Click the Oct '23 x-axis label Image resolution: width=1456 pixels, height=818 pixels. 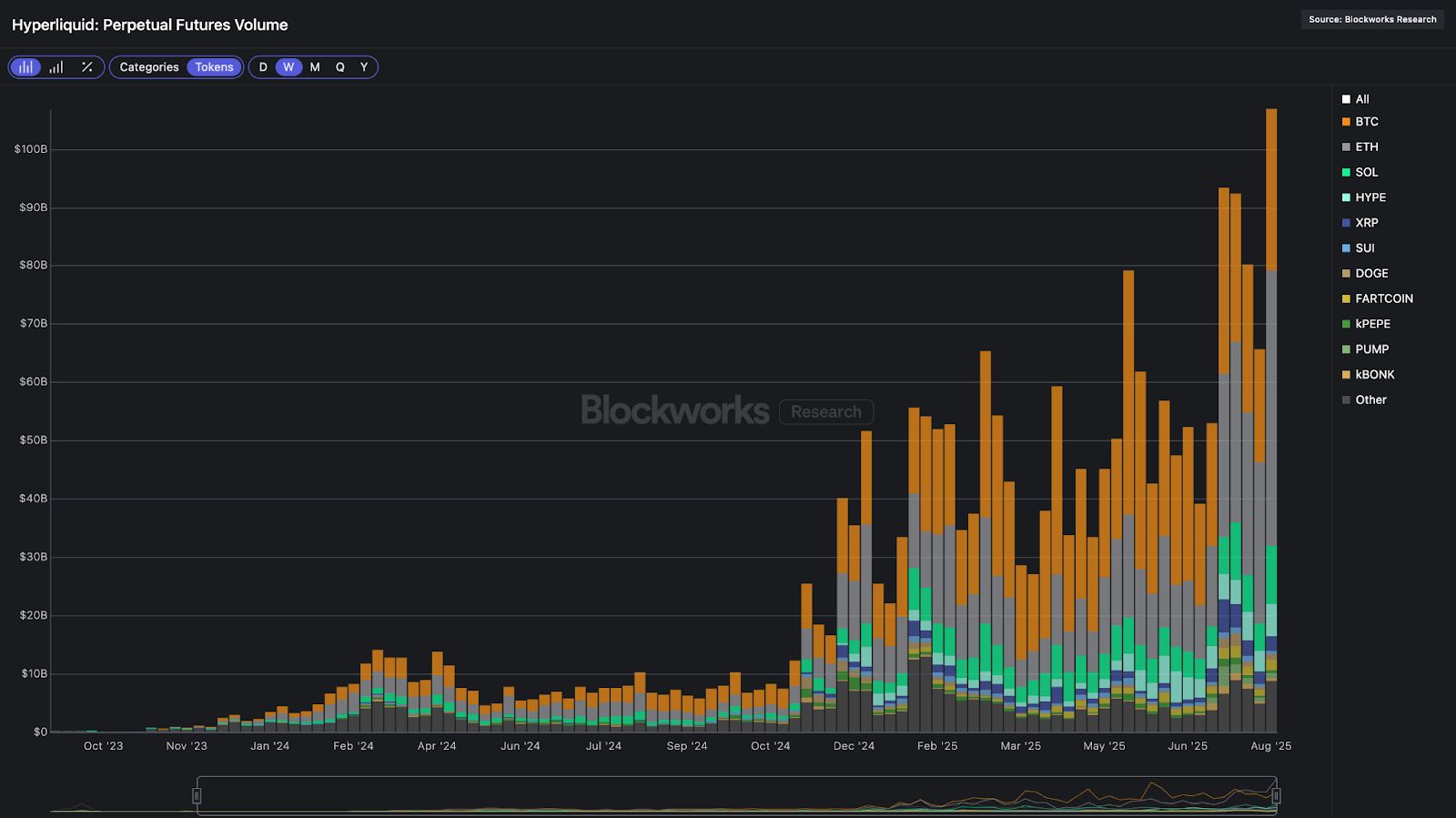[x=103, y=746]
